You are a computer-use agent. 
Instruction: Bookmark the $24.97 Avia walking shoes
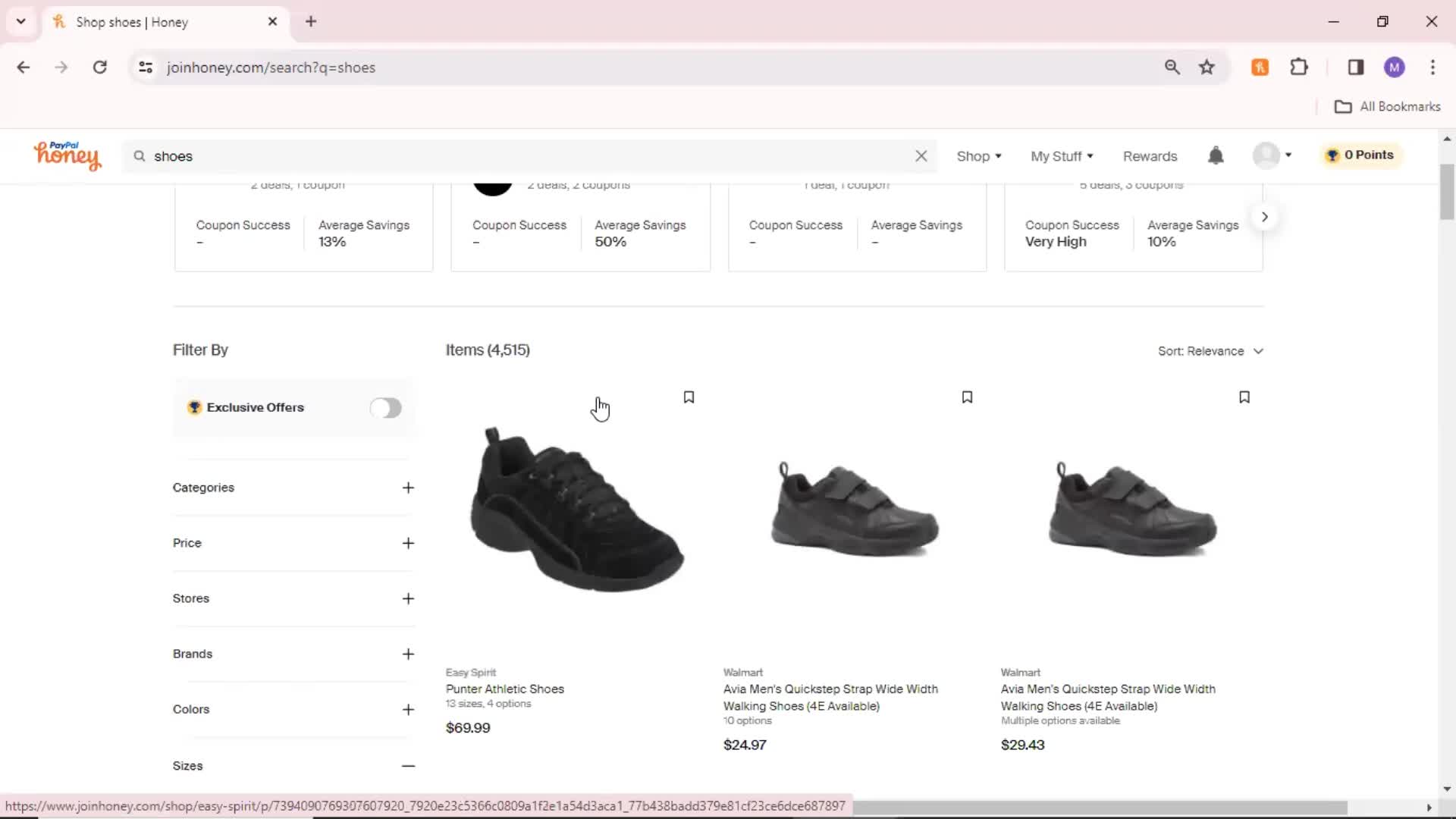pyautogui.click(x=967, y=397)
